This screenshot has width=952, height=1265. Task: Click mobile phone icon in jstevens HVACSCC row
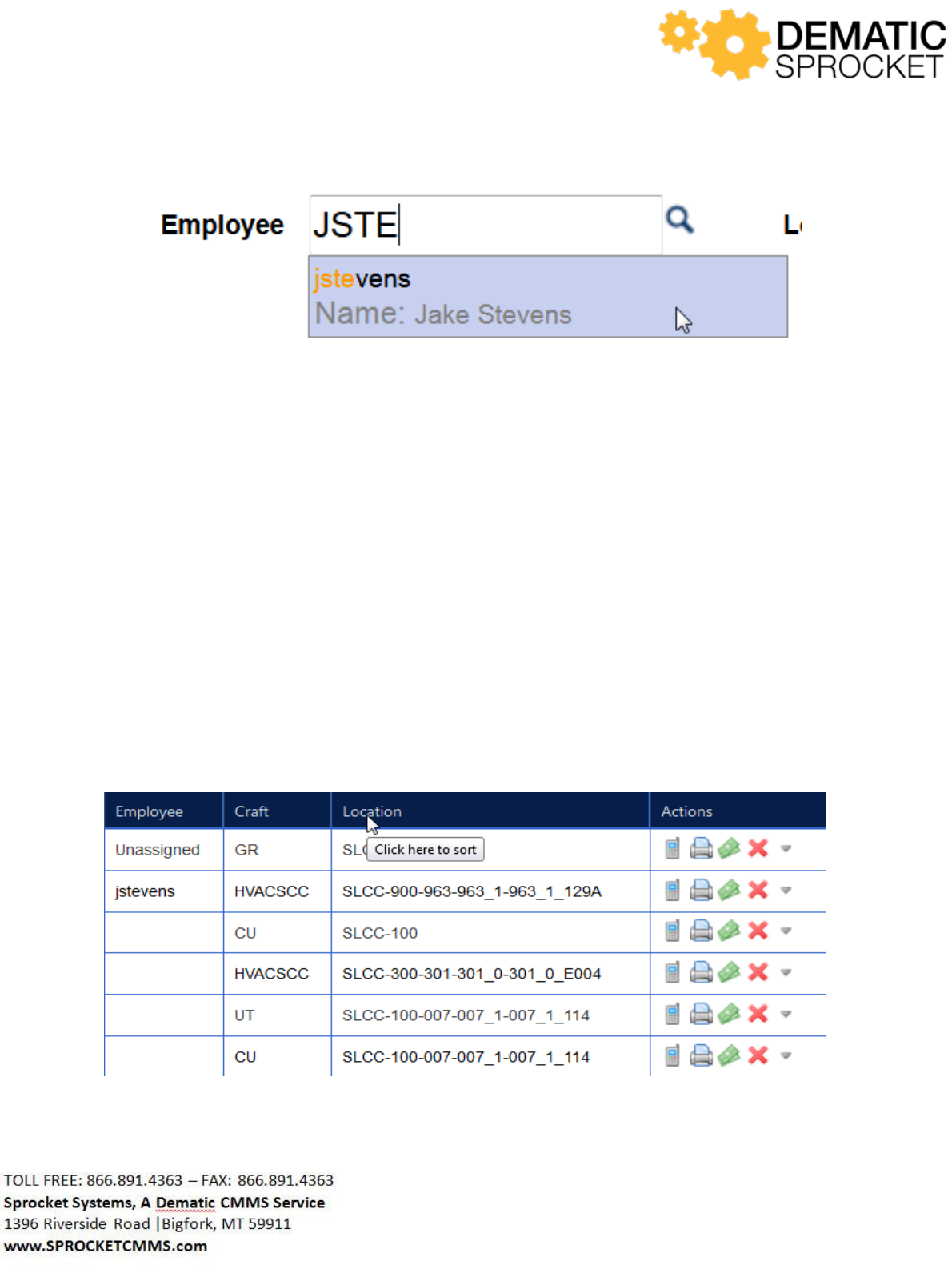[x=672, y=890]
